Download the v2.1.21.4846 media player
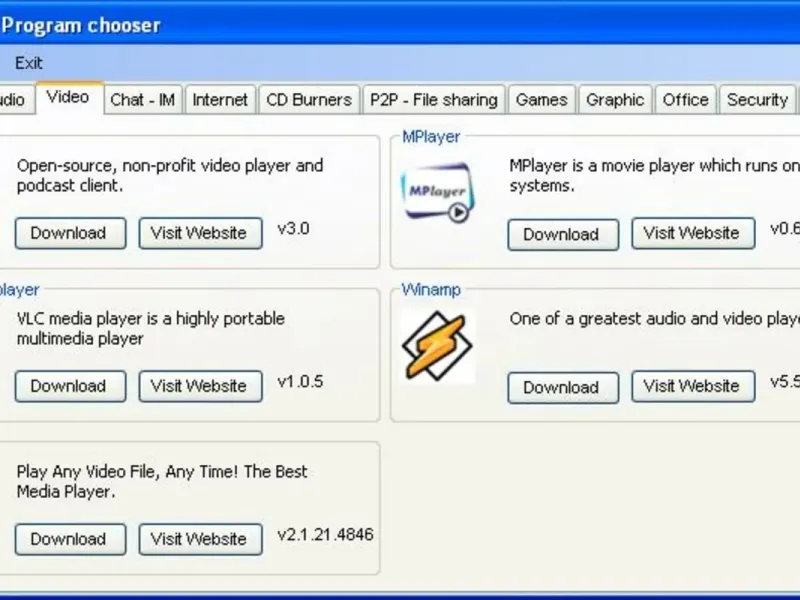Image resolution: width=800 pixels, height=600 pixels. coord(70,539)
